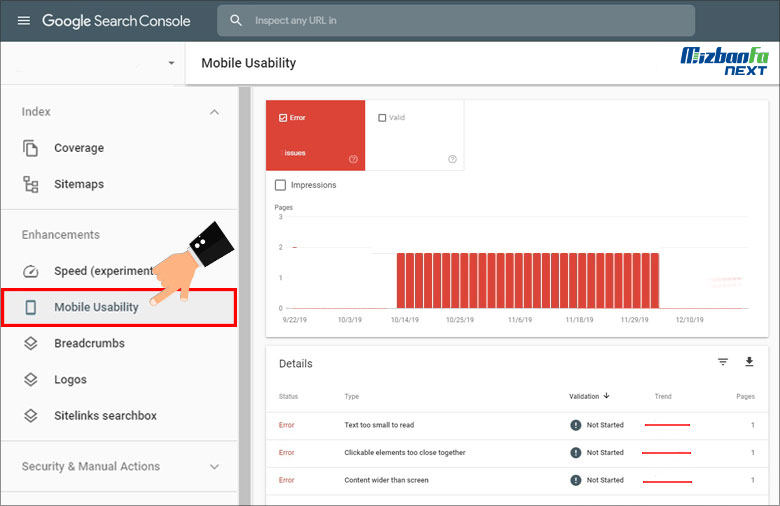Click the Sitemaps icon in sidebar
Viewport: 780px width, 506px height.
pos(30,184)
